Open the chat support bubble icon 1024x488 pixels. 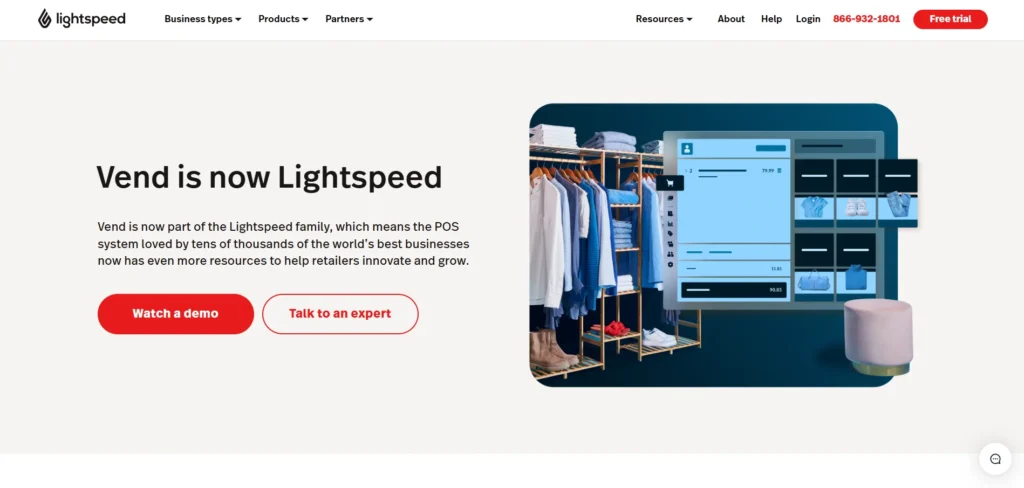995,459
